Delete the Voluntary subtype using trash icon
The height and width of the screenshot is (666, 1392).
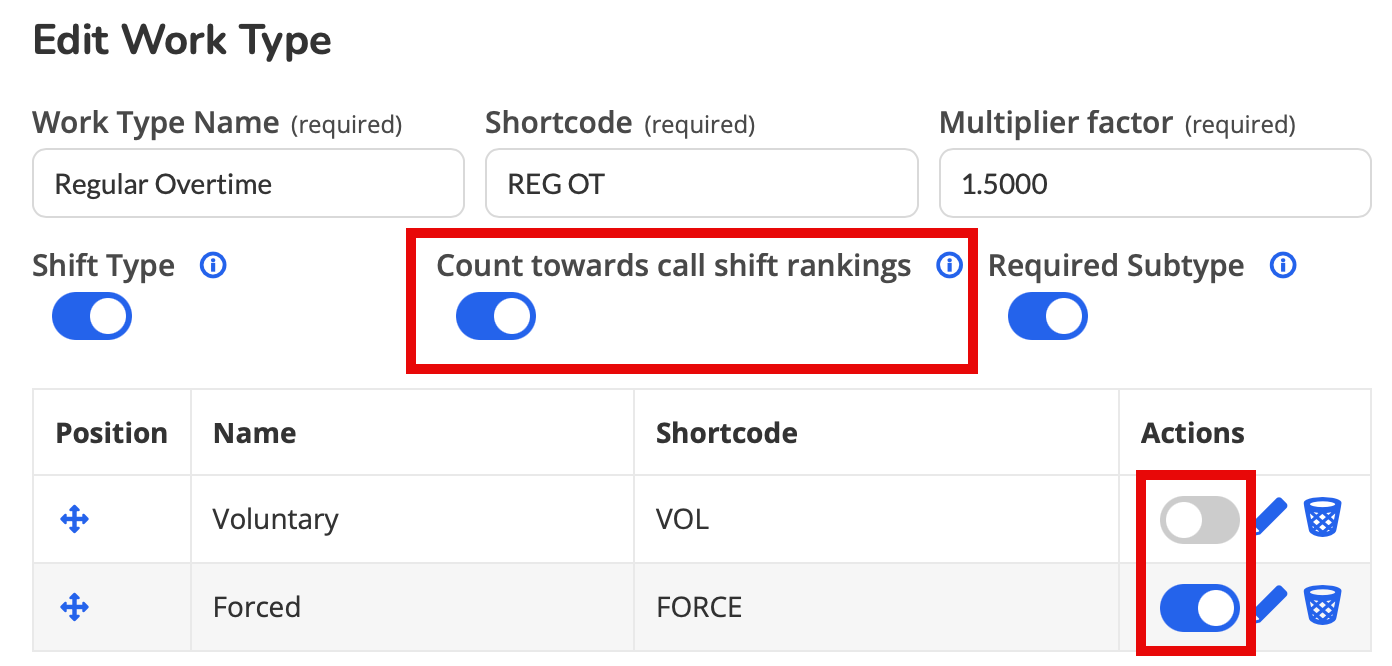click(1323, 519)
